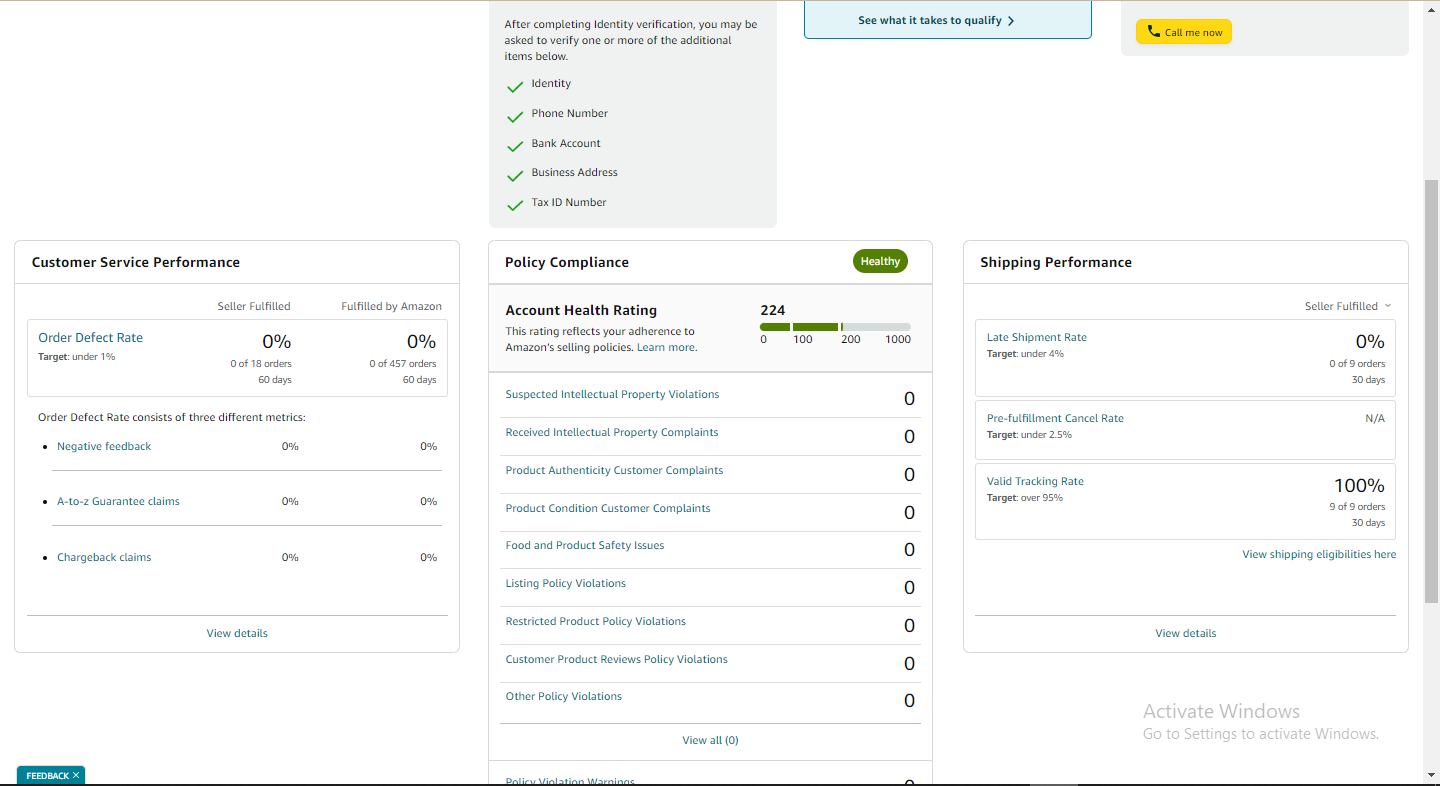Click the 224 account health score
Viewport: 1440px width, 786px height.
[x=773, y=310]
